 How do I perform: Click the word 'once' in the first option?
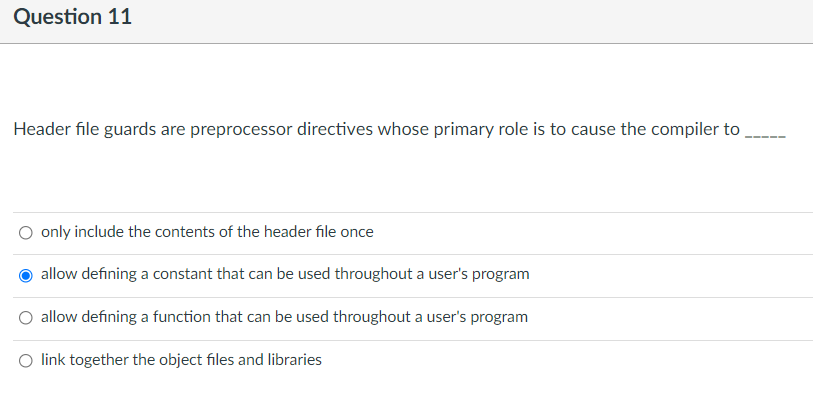click(357, 232)
